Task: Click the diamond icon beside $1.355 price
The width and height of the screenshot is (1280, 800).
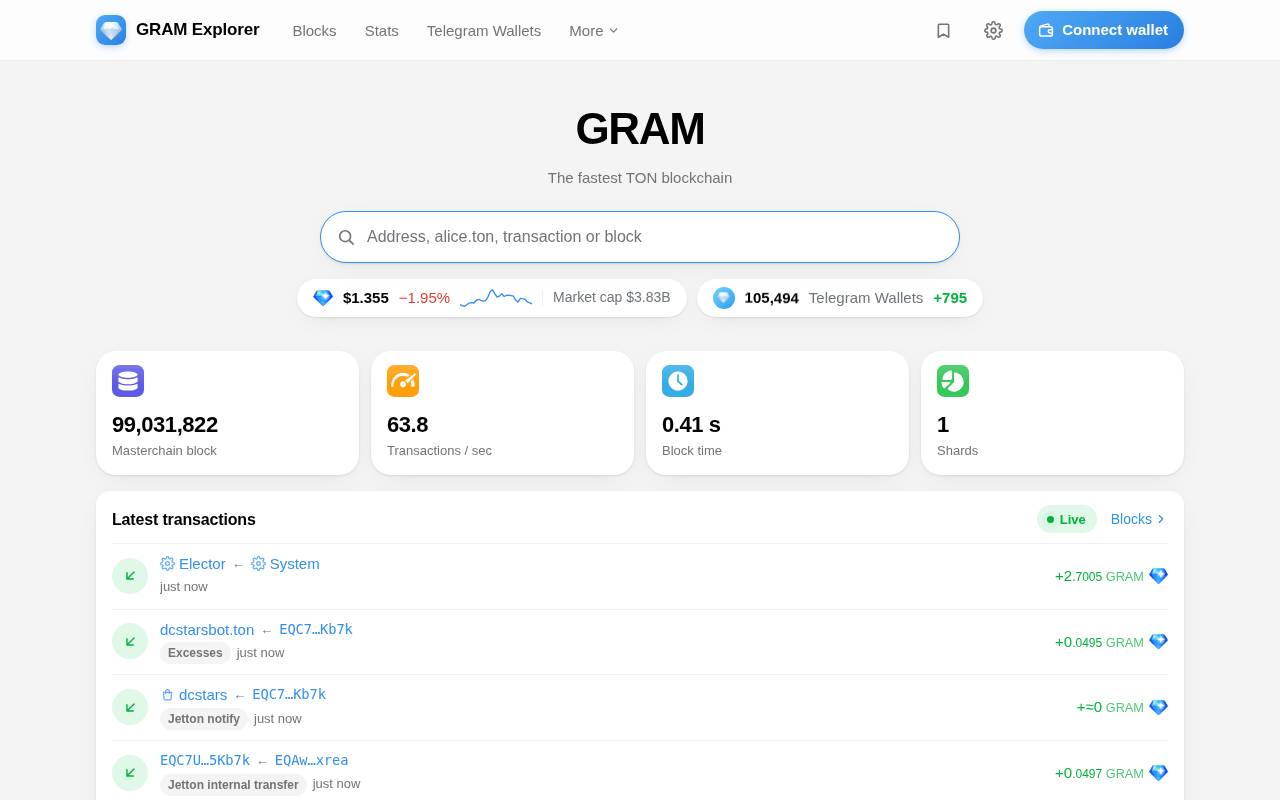Action: point(323,298)
